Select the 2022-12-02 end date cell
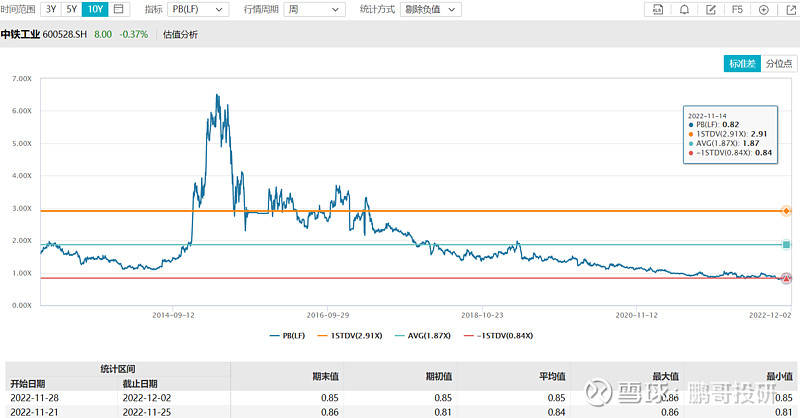 [x=147, y=398]
